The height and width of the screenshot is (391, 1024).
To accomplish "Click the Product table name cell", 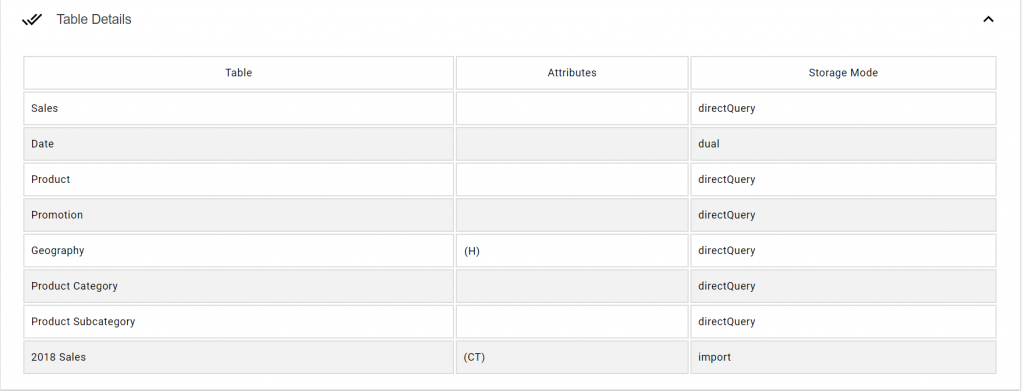I will coord(238,180).
